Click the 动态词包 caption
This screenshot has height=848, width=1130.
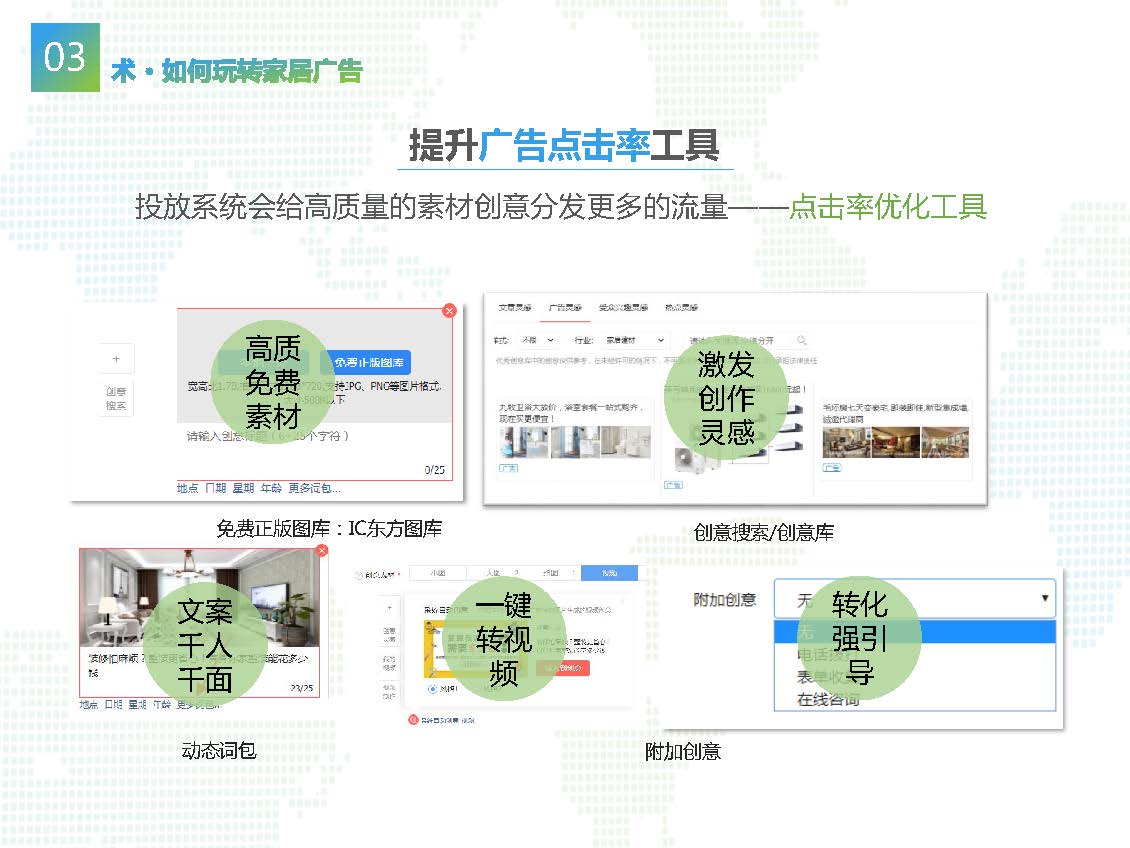point(219,751)
